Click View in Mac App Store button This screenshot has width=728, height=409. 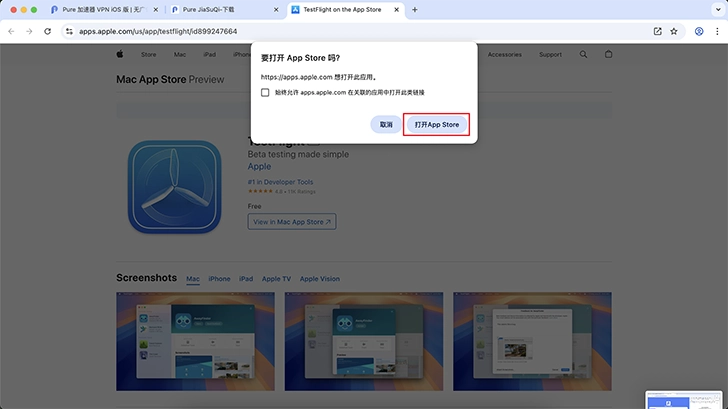(x=292, y=221)
